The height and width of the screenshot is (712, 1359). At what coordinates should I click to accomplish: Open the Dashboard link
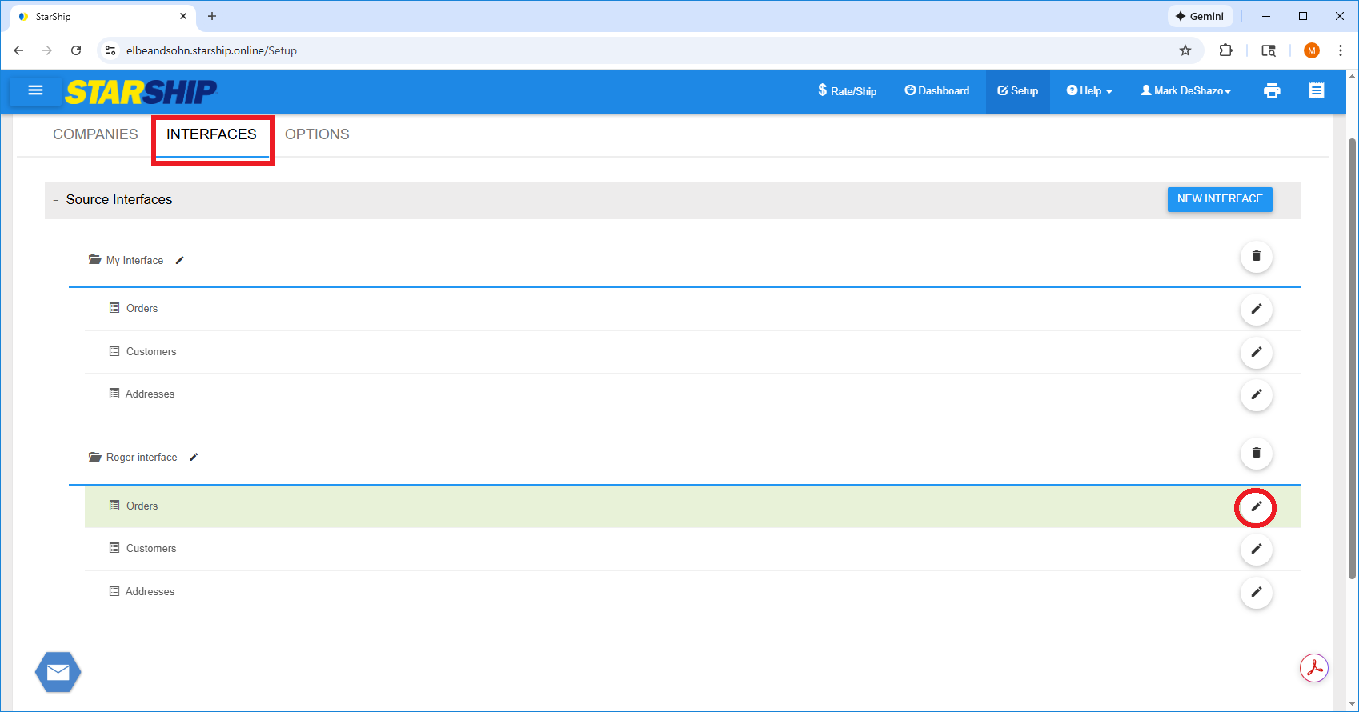936,91
